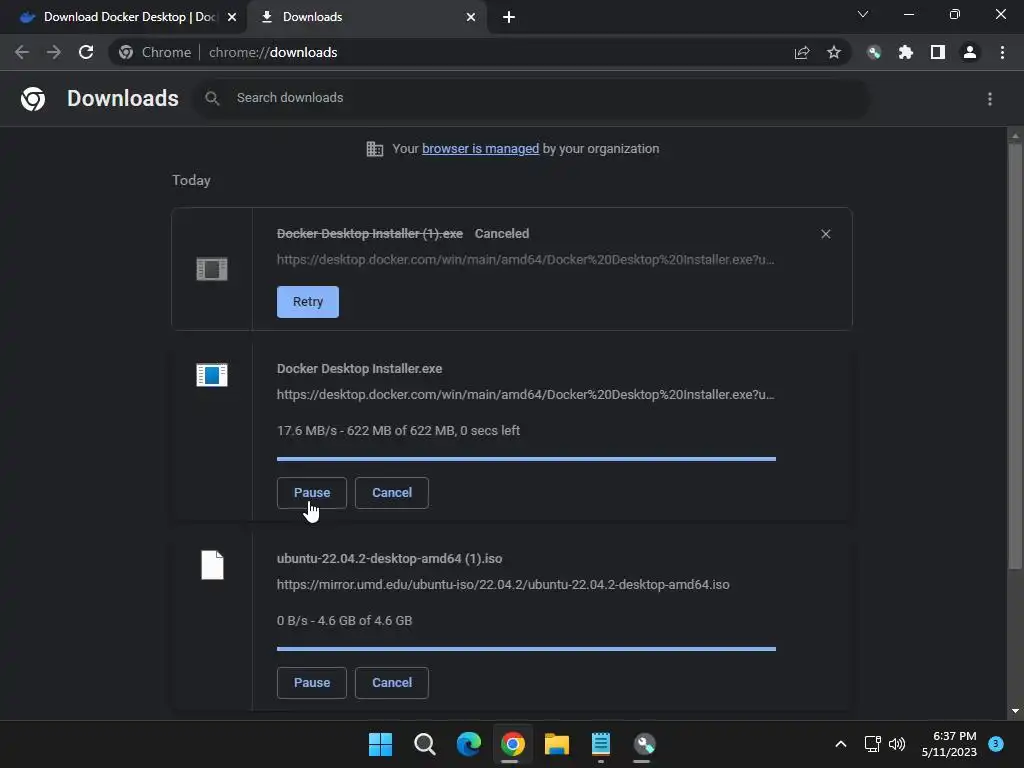The height and width of the screenshot is (768, 1024).
Task: Pause the Docker Desktop Installer download
Action: click(312, 492)
